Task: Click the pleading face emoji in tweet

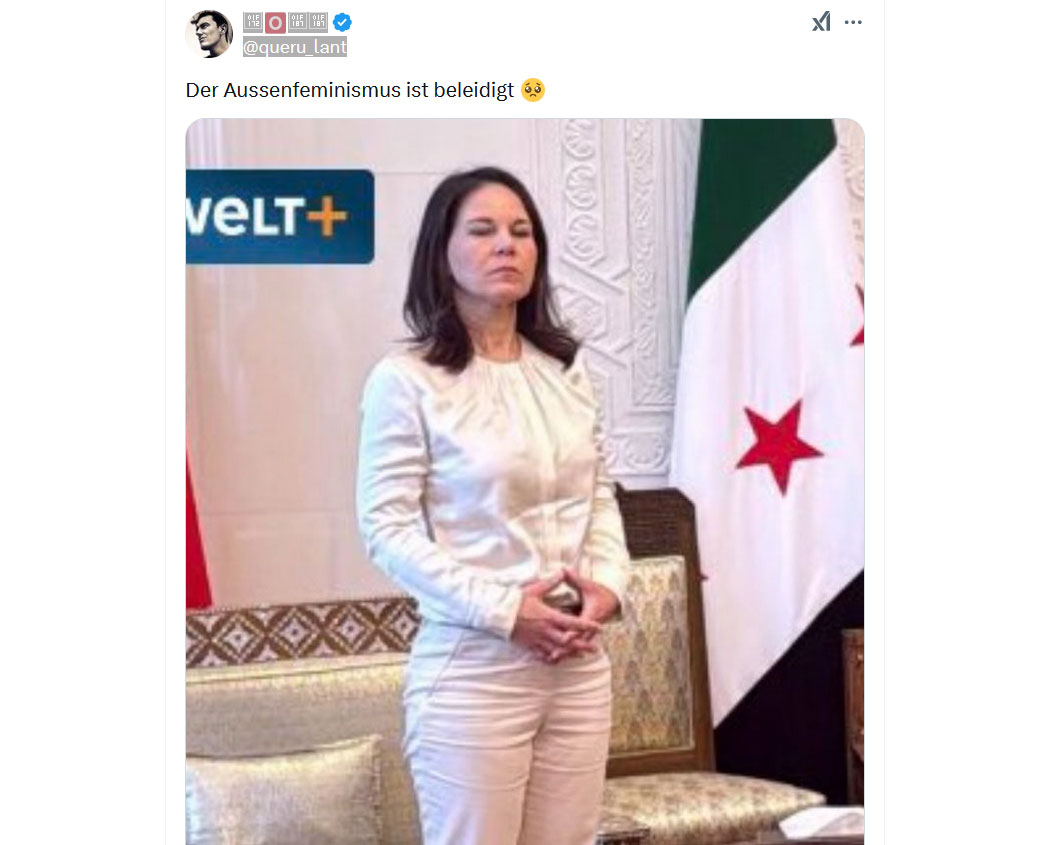Action: click(533, 90)
